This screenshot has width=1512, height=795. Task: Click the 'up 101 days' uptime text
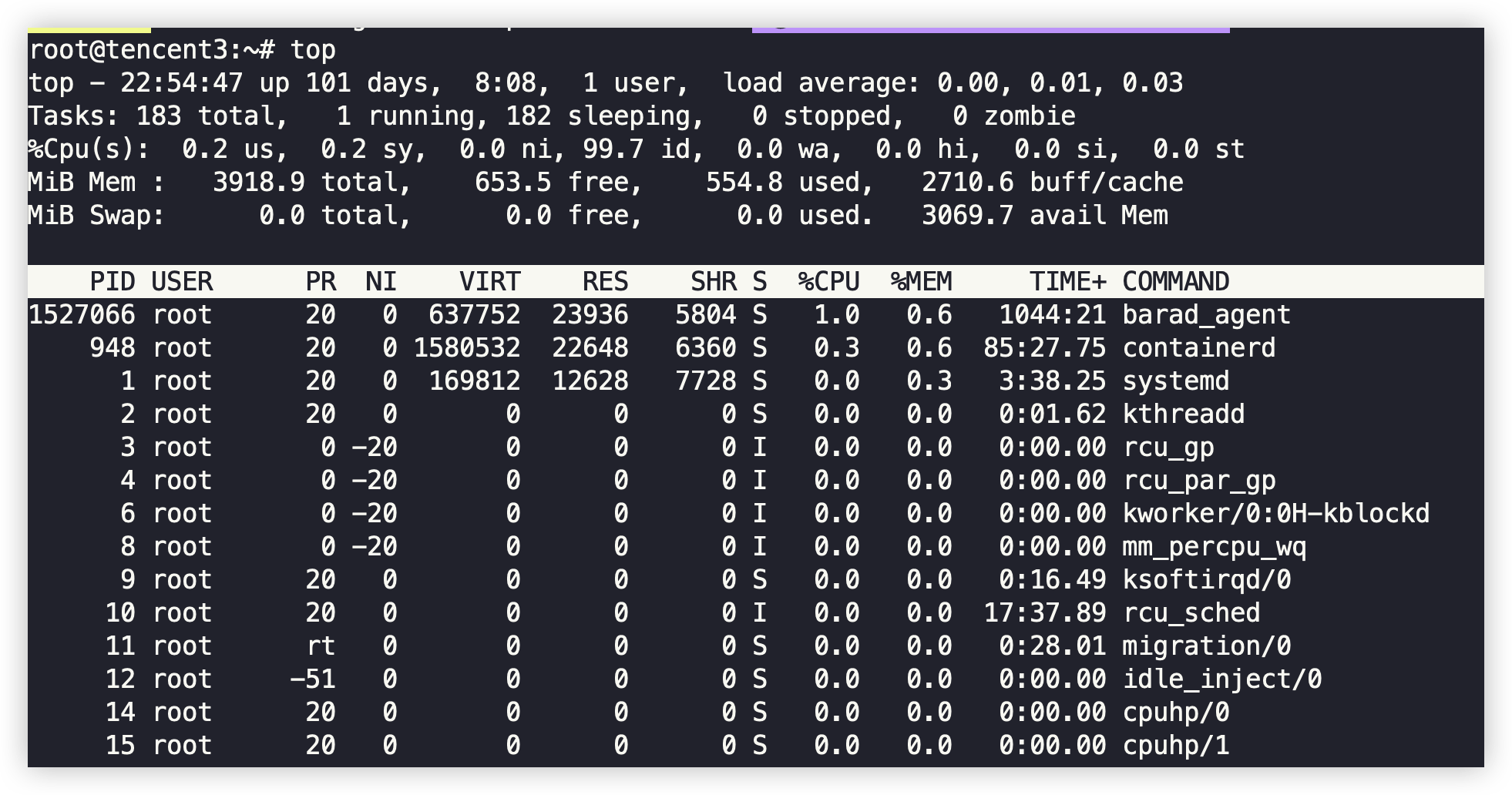[x=344, y=83]
